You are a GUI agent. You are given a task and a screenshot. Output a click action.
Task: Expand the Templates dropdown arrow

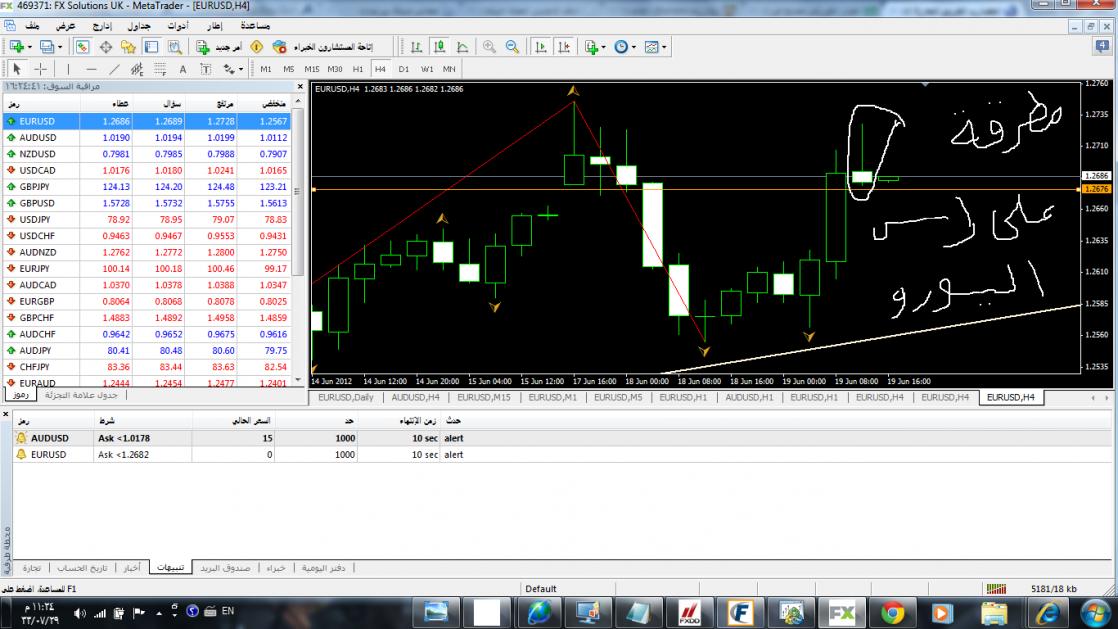664,47
